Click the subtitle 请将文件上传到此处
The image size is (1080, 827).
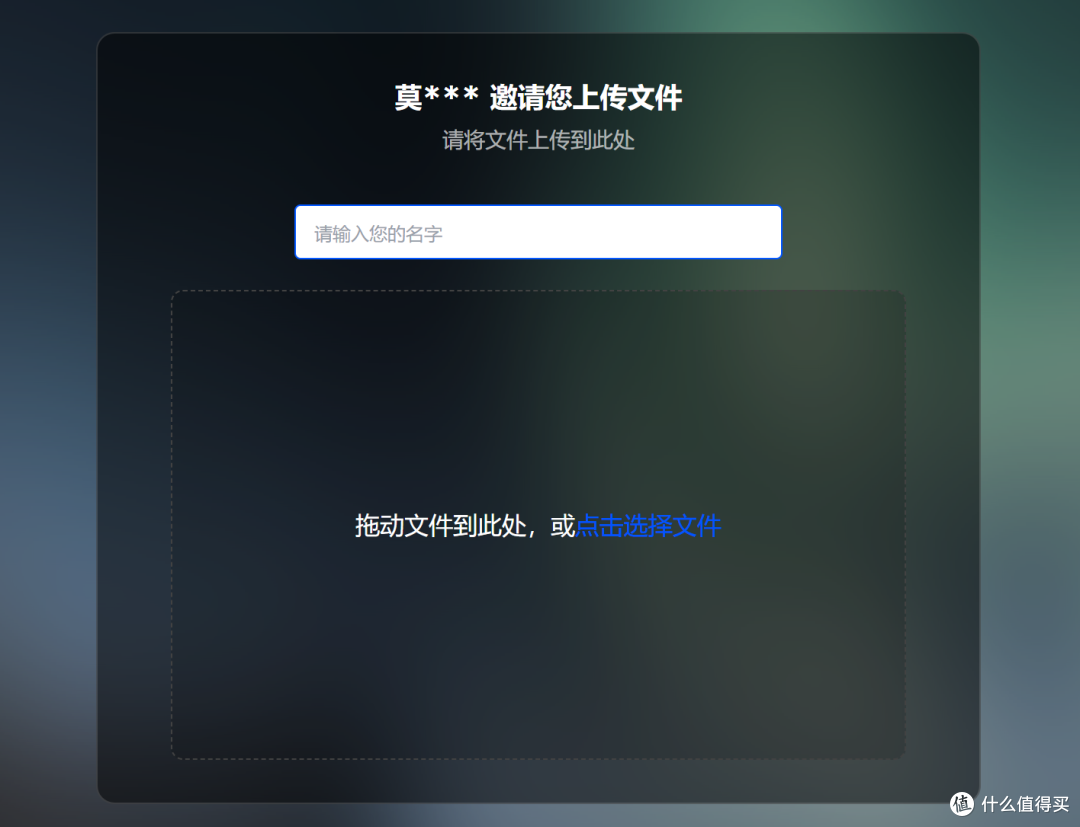538,140
